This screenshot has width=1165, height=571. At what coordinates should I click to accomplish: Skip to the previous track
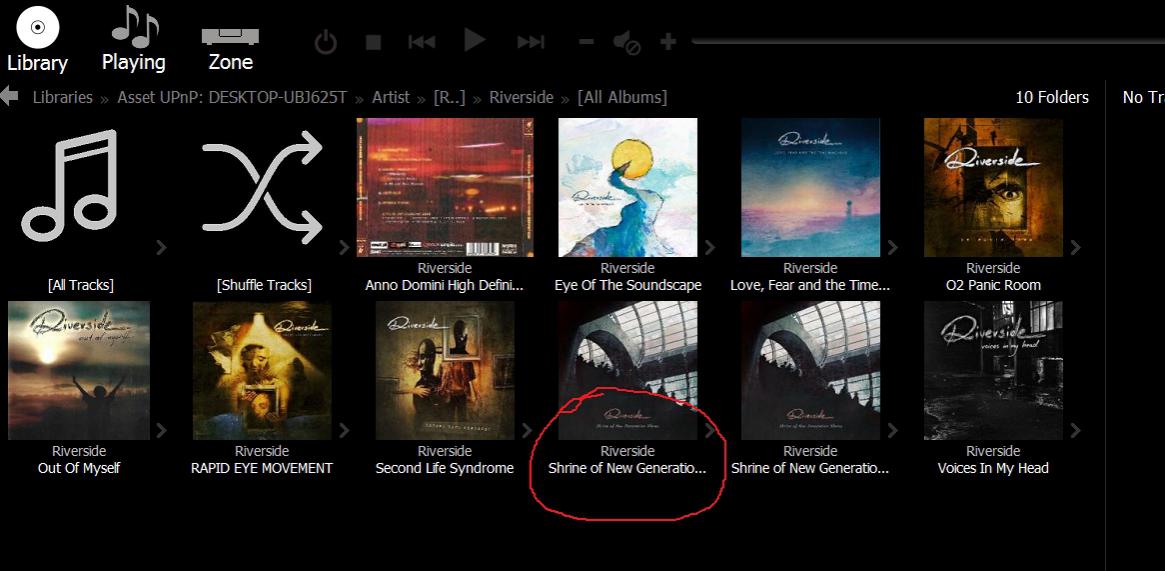[422, 42]
